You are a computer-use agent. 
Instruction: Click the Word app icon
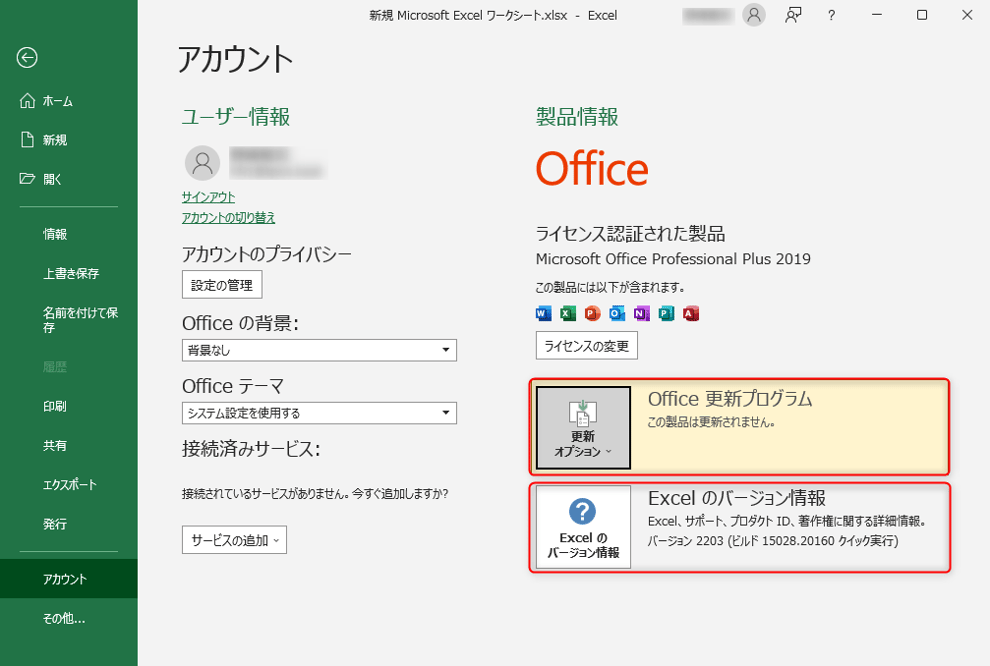pos(543,313)
